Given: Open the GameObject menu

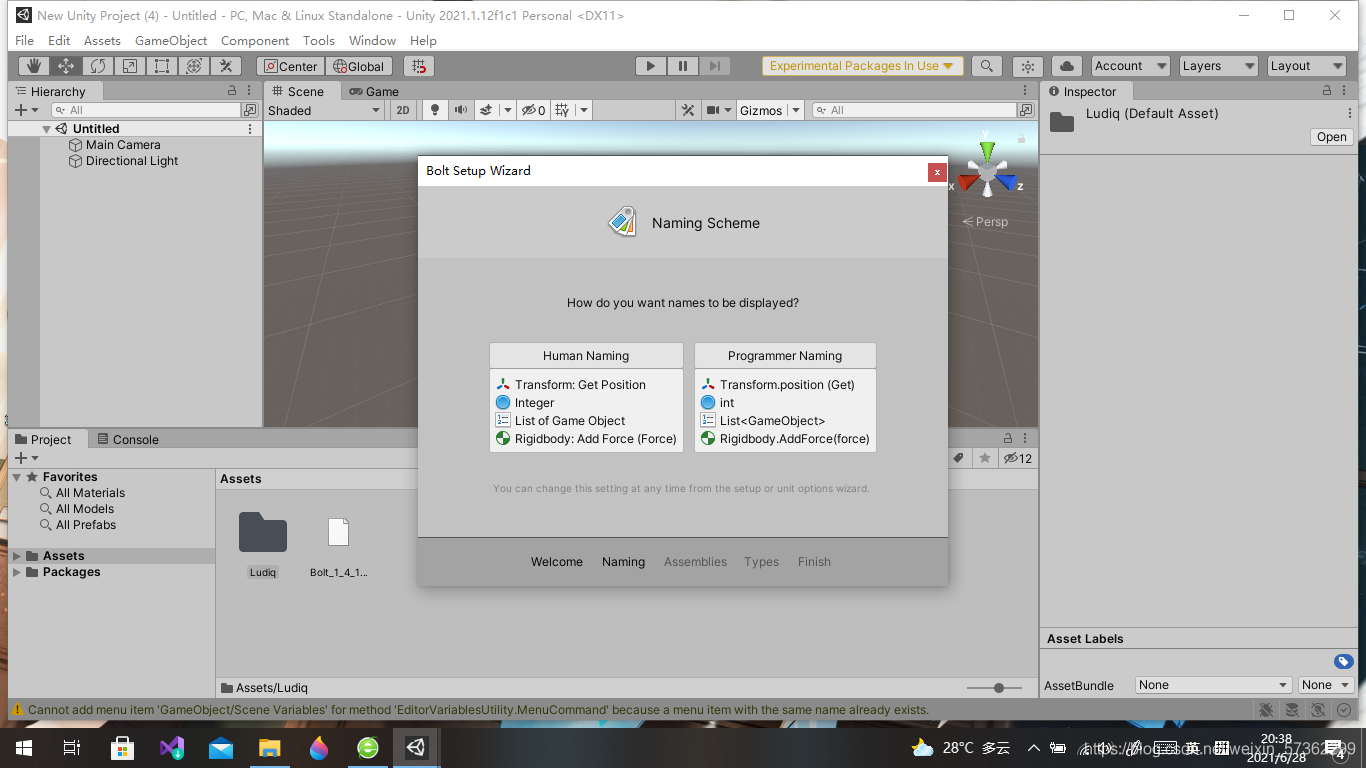Looking at the screenshot, I should point(171,41).
